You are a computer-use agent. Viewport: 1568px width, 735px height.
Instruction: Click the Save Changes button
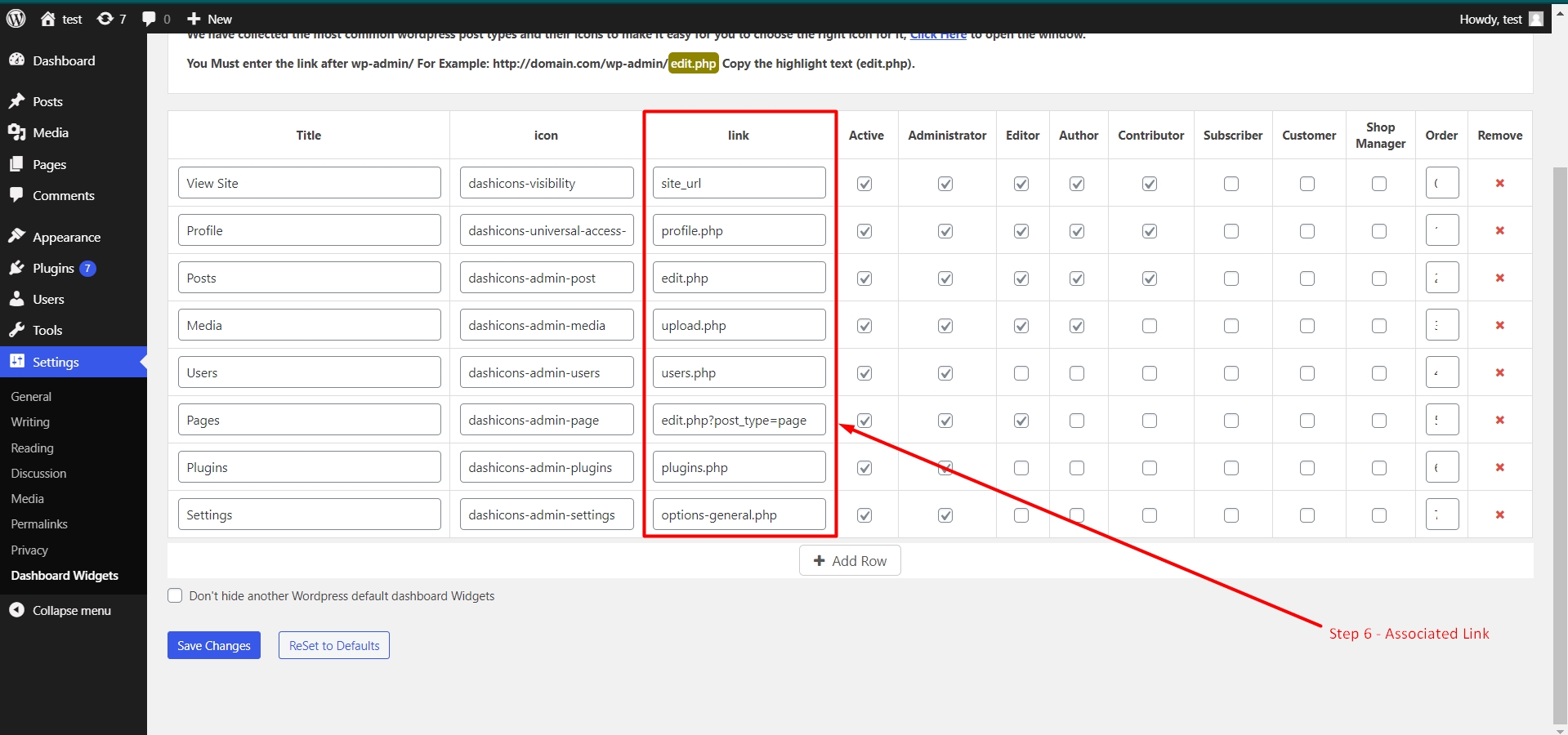coord(214,645)
